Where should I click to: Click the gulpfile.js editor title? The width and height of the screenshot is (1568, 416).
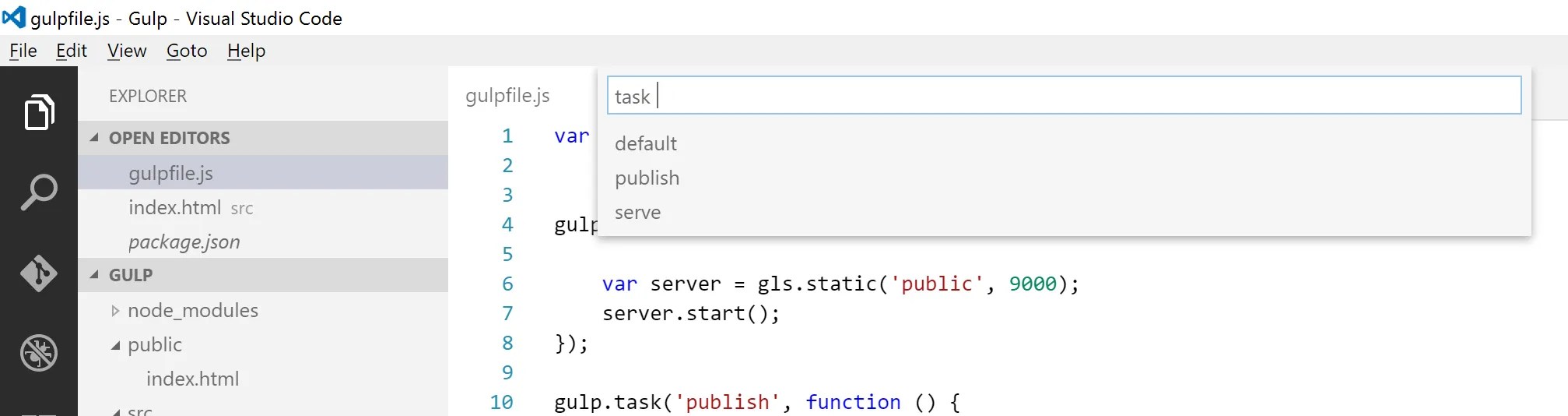(x=507, y=96)
